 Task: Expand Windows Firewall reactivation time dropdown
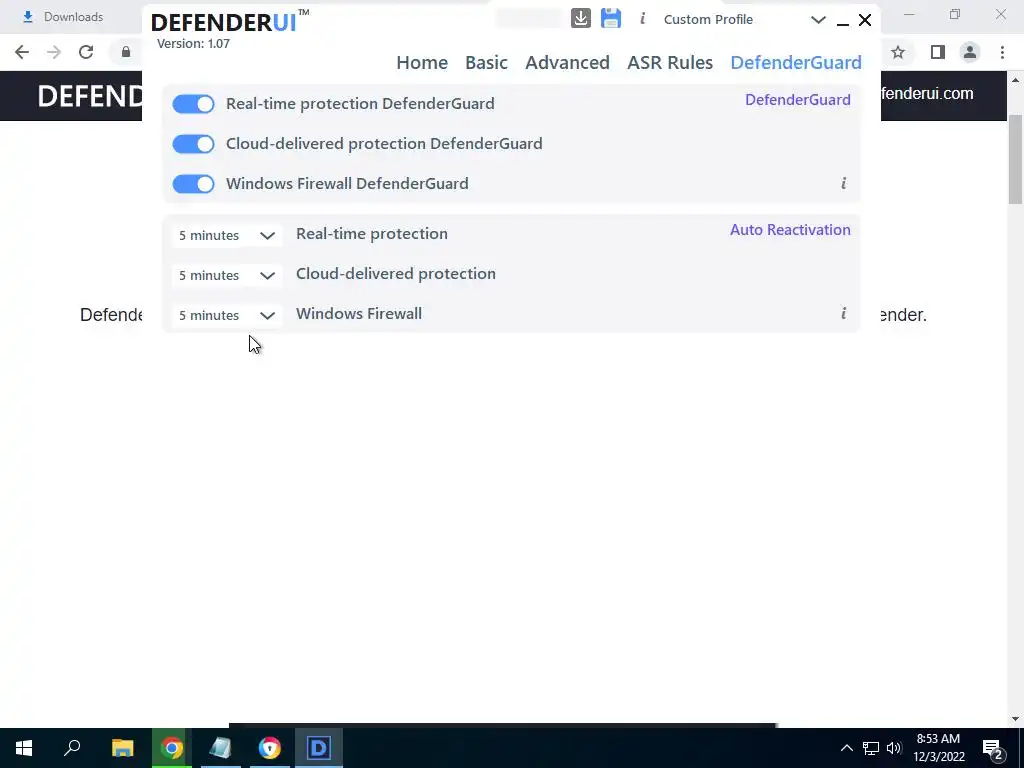pos(227,315)
